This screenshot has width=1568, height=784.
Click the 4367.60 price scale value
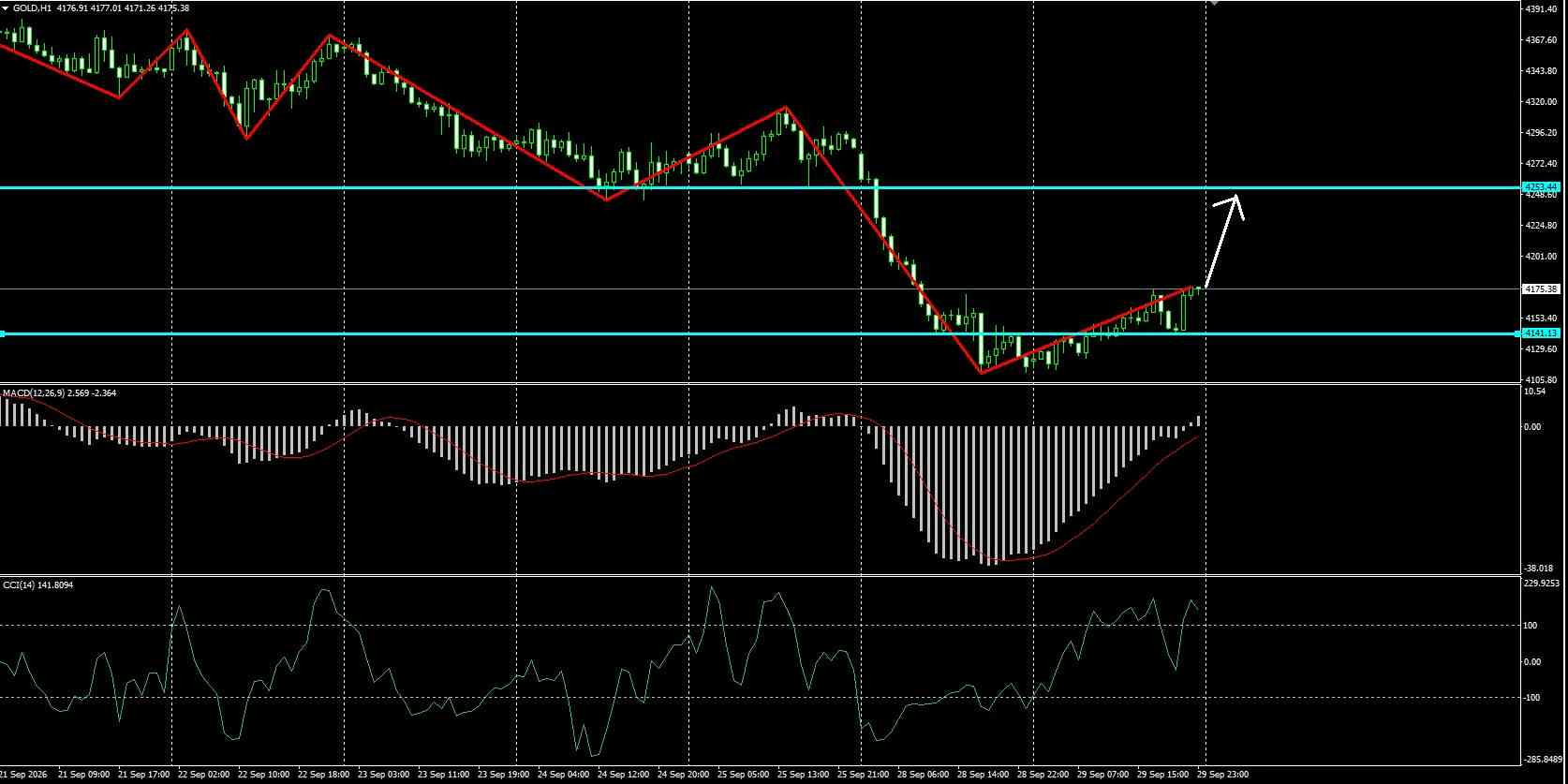(1541, 40)
